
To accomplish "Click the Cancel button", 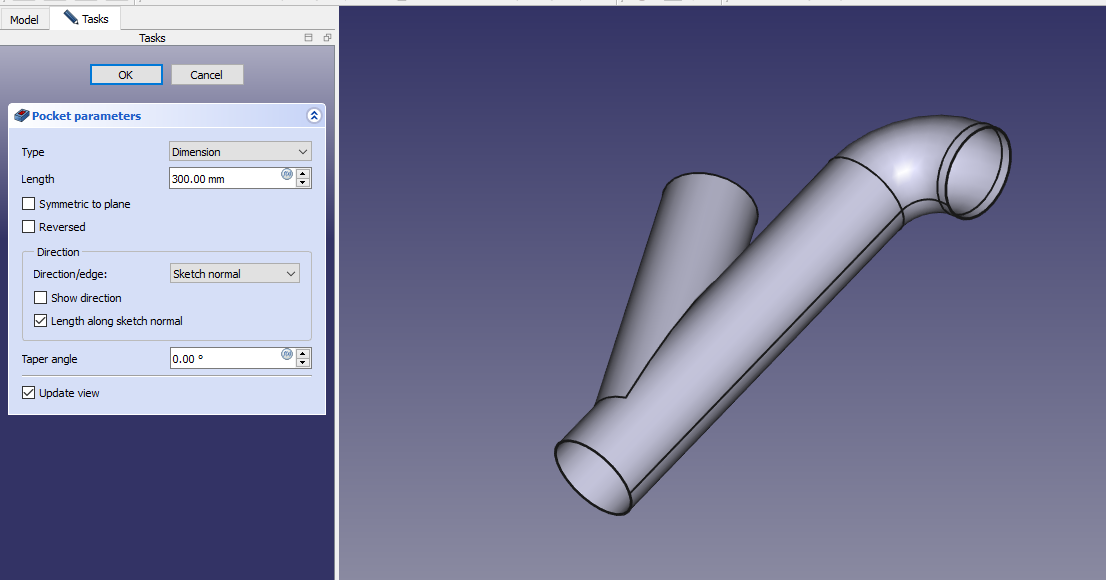I will pyautogui.click(x=207, y=75).
